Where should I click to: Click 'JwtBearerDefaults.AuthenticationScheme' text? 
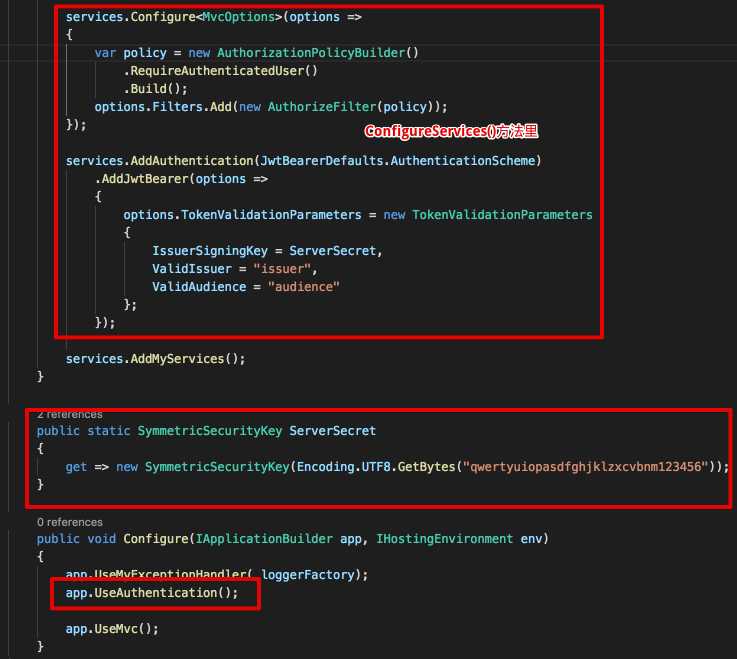click(x=397, y=161)
